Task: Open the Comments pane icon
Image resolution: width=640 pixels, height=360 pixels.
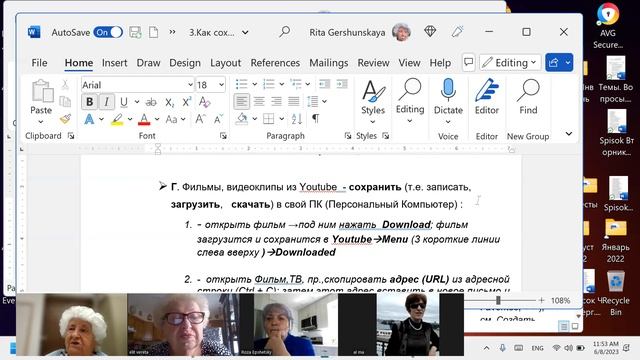Action: [469, 62]
